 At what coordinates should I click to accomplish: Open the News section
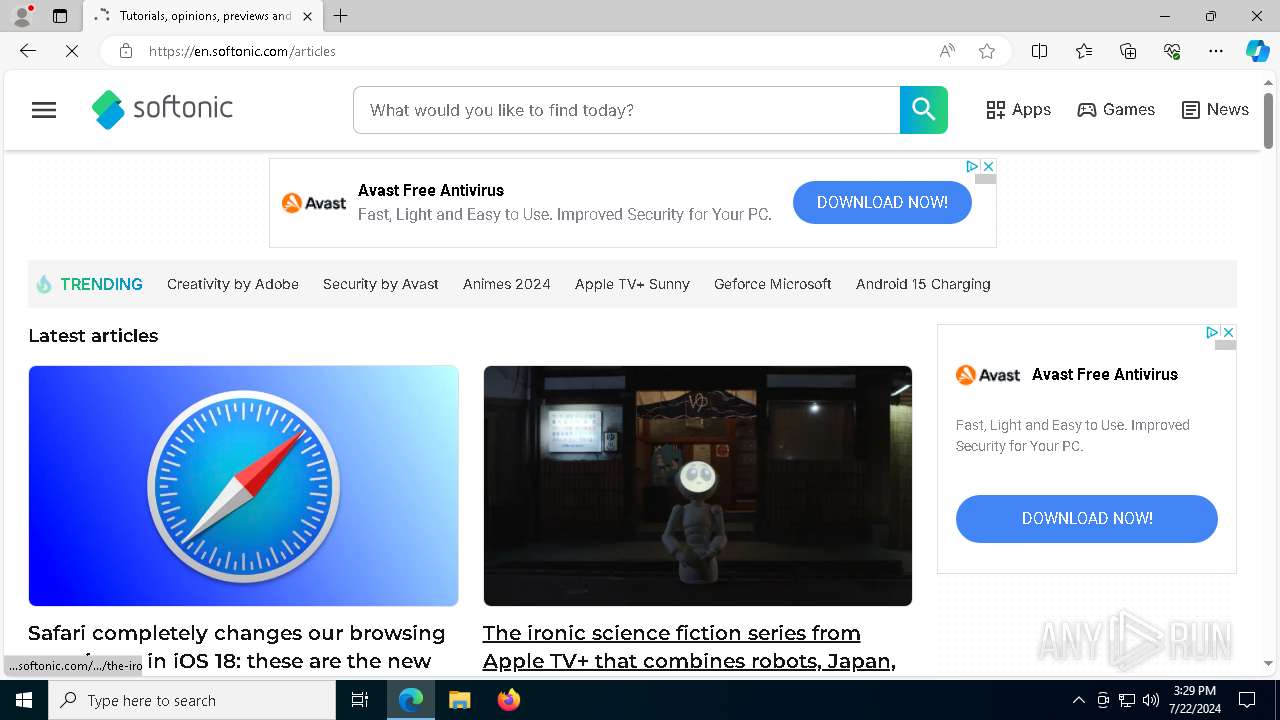pos(1215,110)
